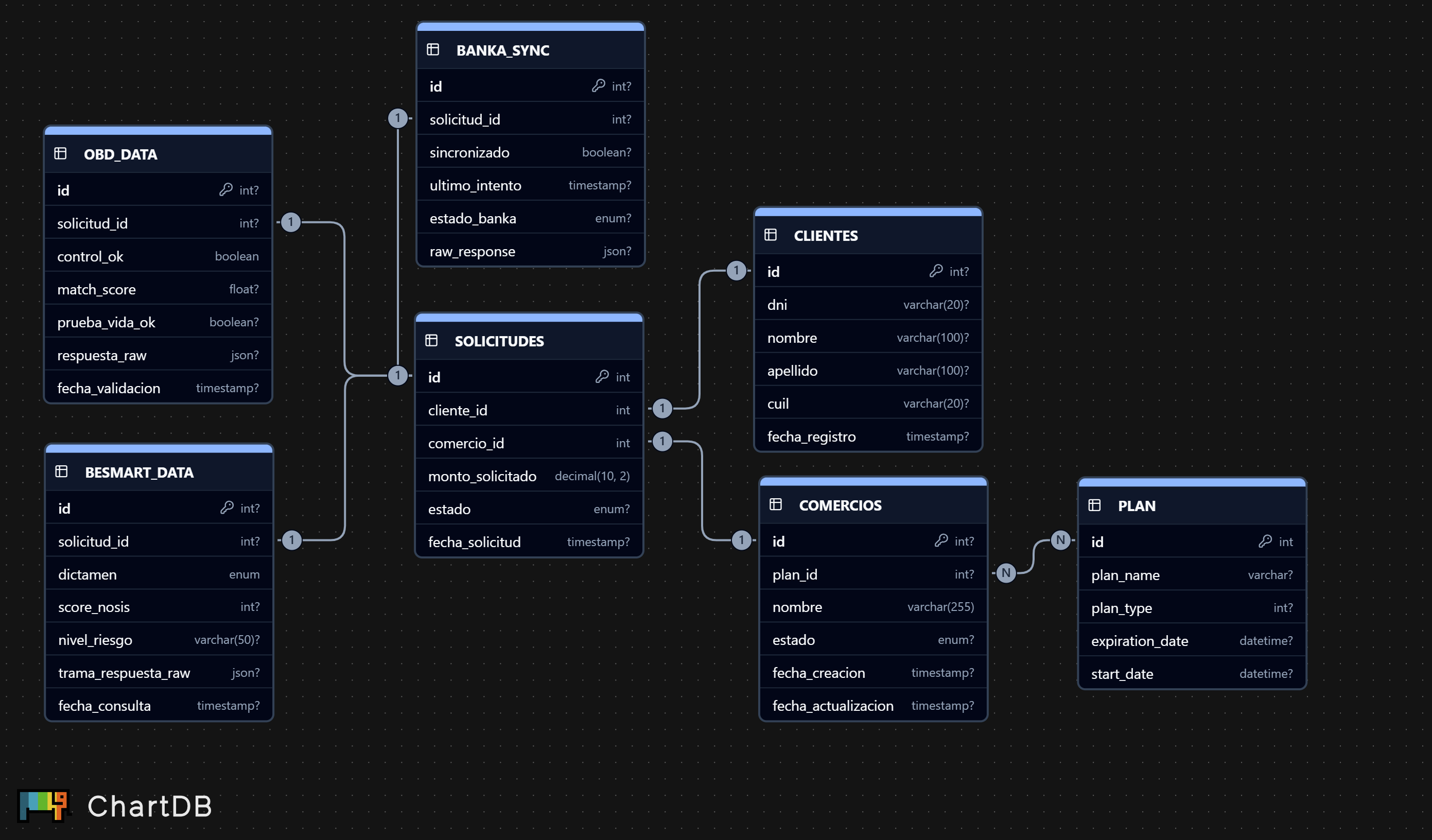
Task: Select the blue color bar atop CLIENTES table
Action: pos(868,212)
